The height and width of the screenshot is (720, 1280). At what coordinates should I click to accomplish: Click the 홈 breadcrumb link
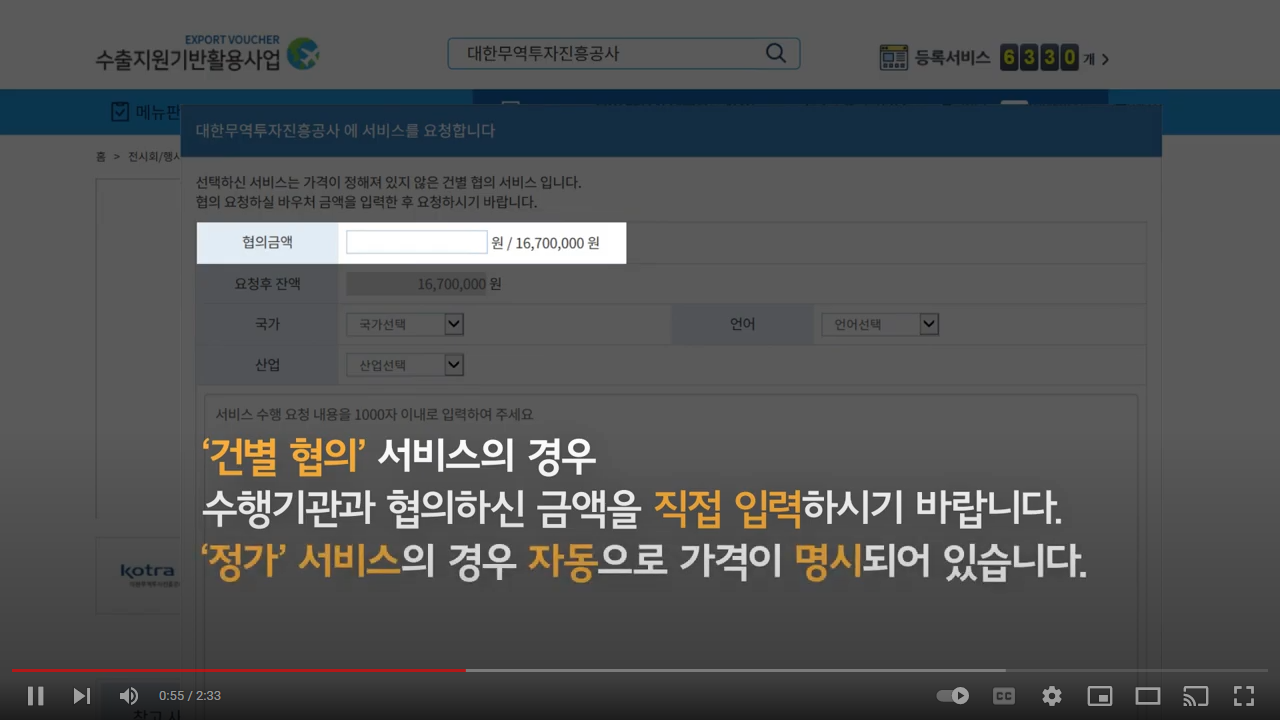click(x=100, y=157)
